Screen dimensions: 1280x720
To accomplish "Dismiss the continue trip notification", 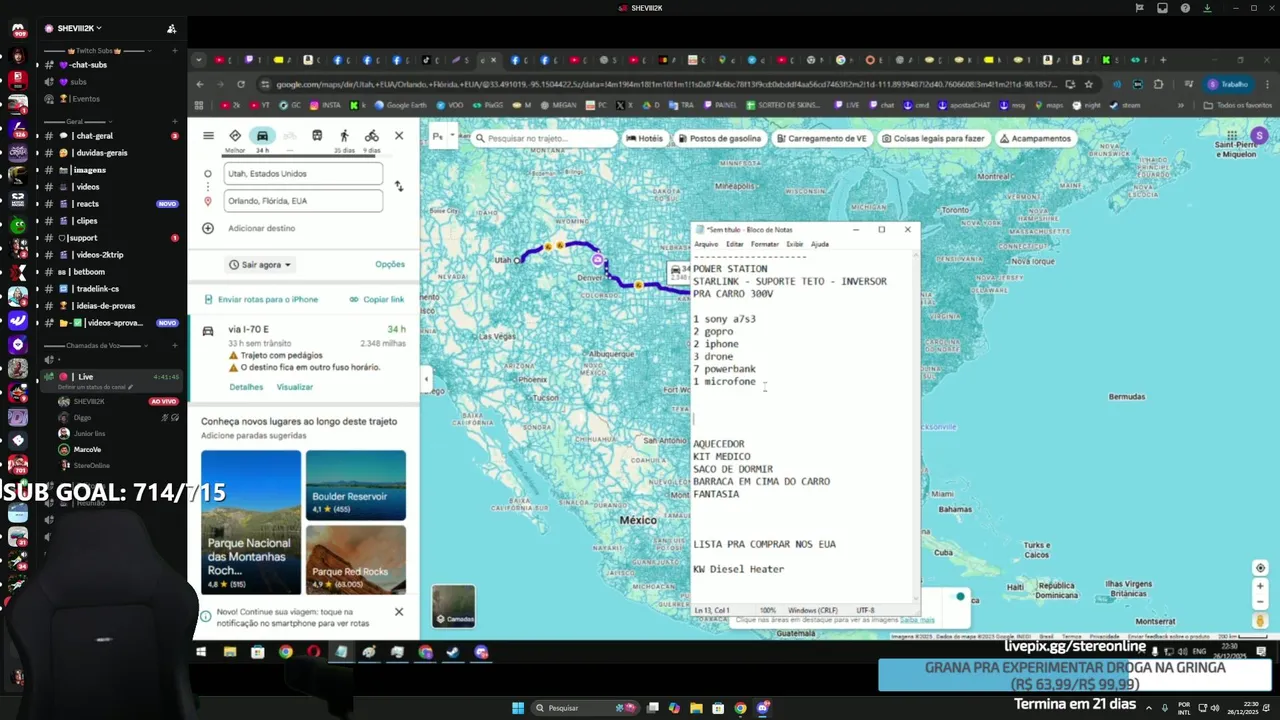I will (399, 612).
